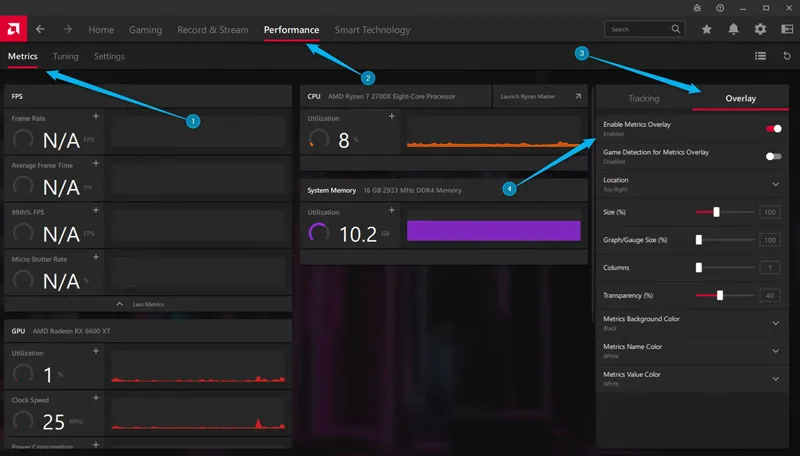The width and height of the screenshot is (800, 456).
Task: Switch to the Tuning sub-tab
Action: tap(66, 56)
